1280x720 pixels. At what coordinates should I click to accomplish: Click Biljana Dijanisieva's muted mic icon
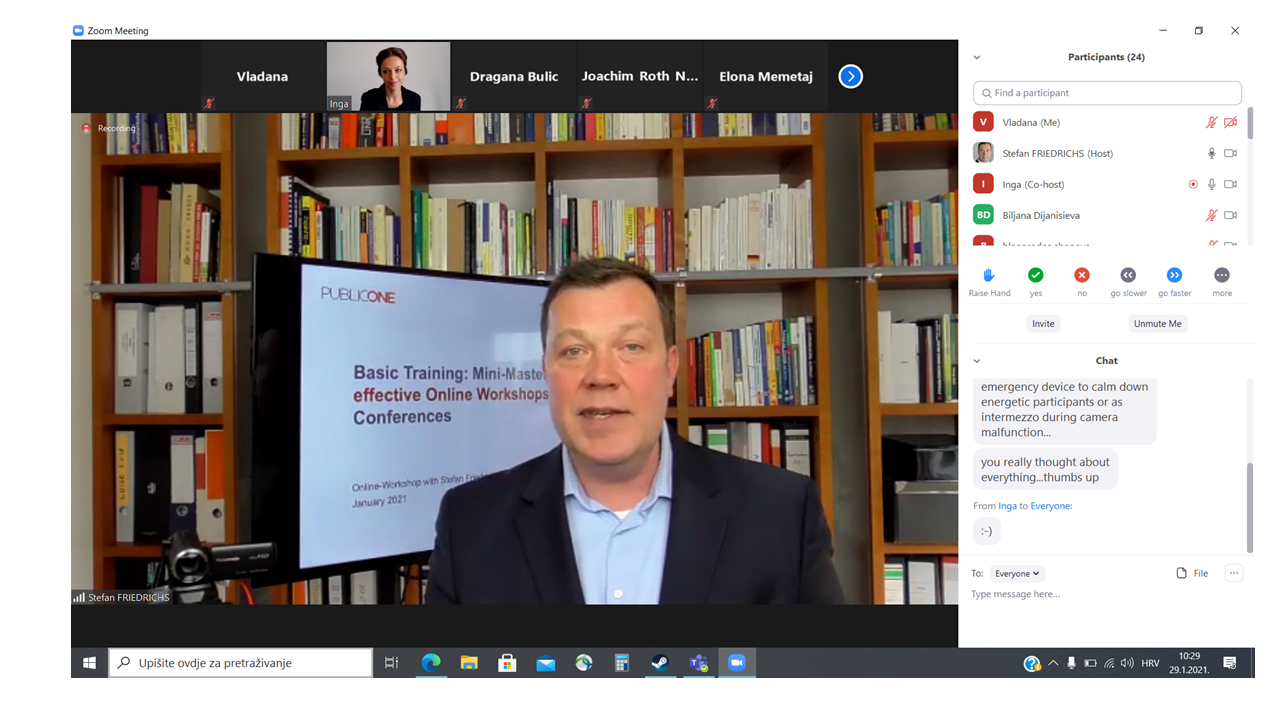(x=1211, y=215)
